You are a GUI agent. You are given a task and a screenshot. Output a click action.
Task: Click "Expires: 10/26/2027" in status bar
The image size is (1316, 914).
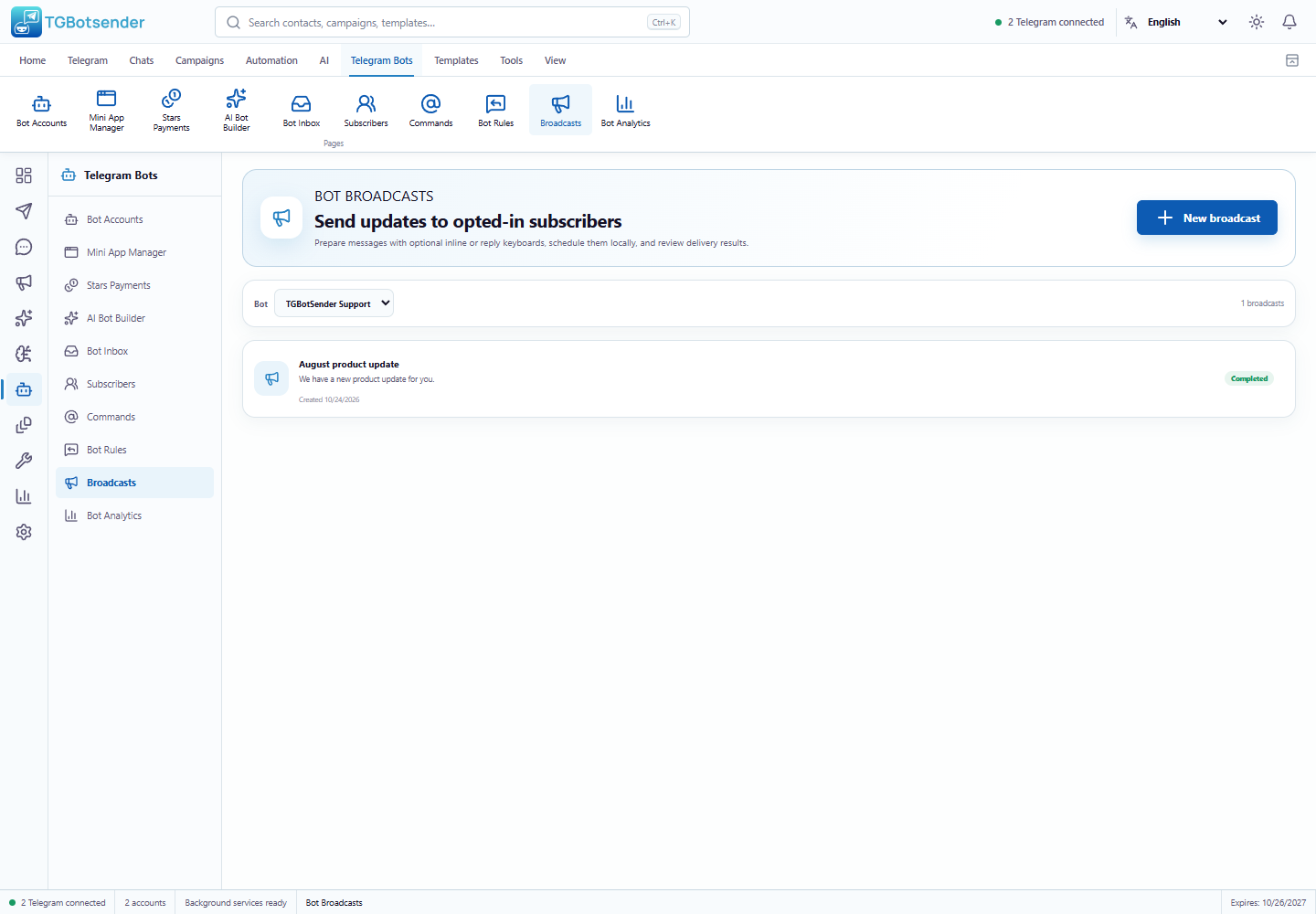1268,903
